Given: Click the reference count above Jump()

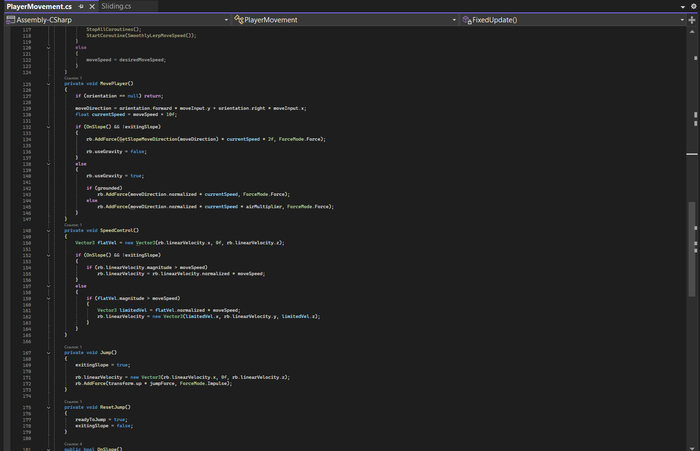Looking at the screenshot, I should tap(73, 347).
